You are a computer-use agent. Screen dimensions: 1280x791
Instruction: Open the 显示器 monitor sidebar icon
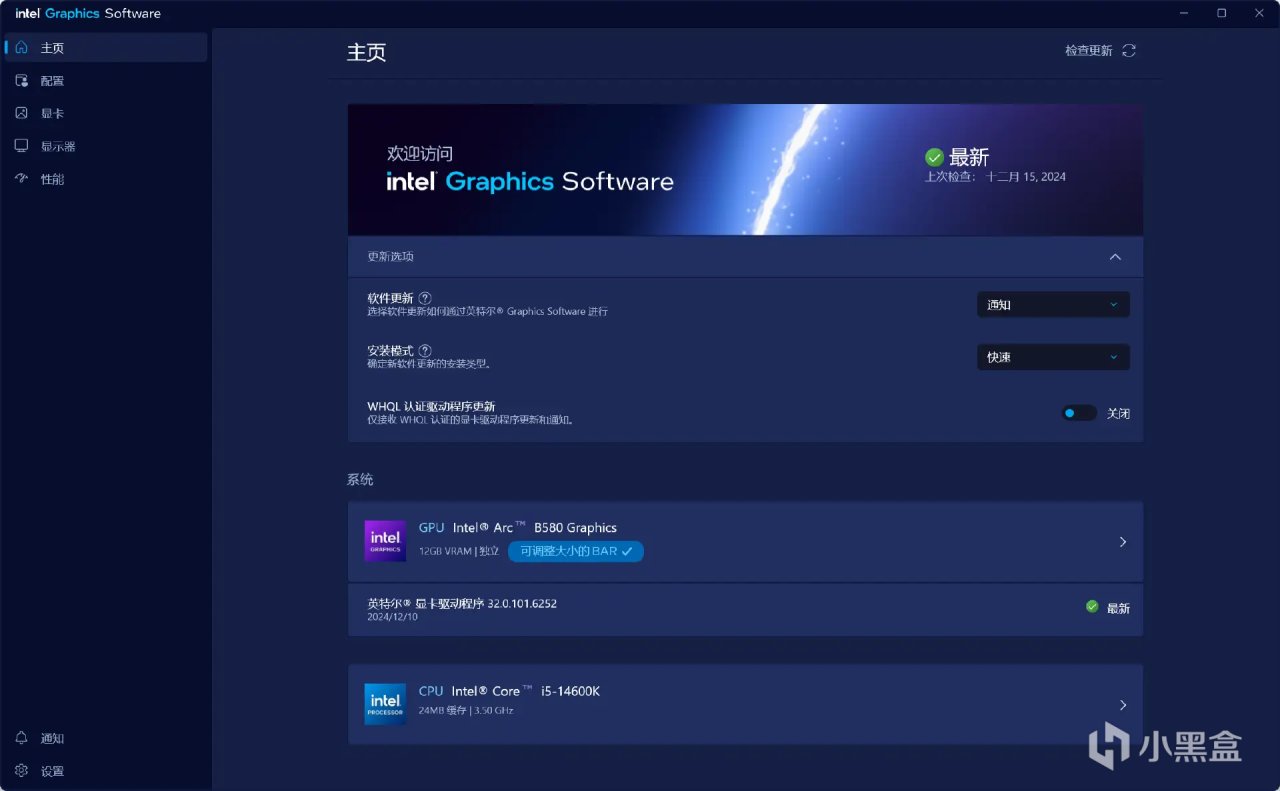pyautogui.click(x=22, y=146)
